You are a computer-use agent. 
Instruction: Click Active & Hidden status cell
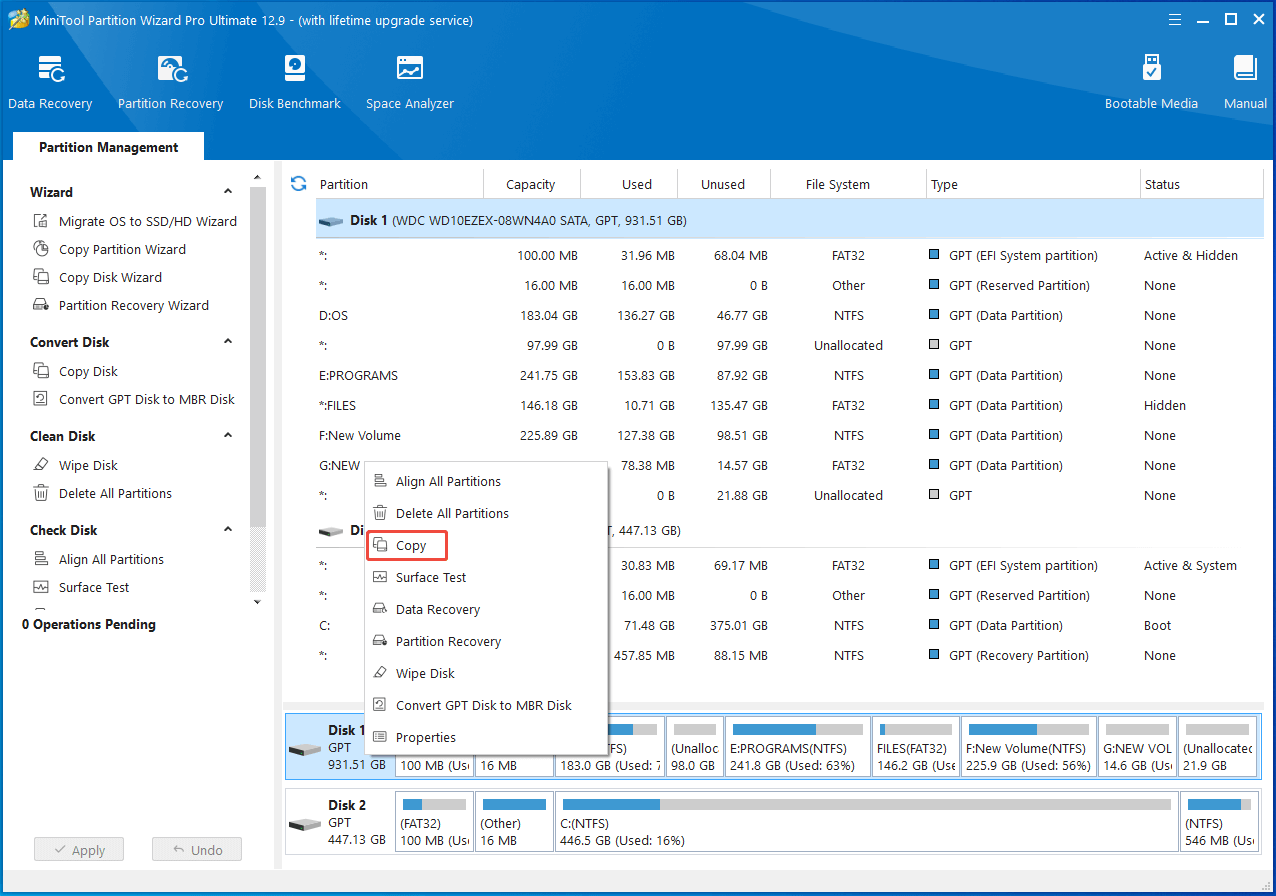pyautogui.click(x=1191, y=255)
